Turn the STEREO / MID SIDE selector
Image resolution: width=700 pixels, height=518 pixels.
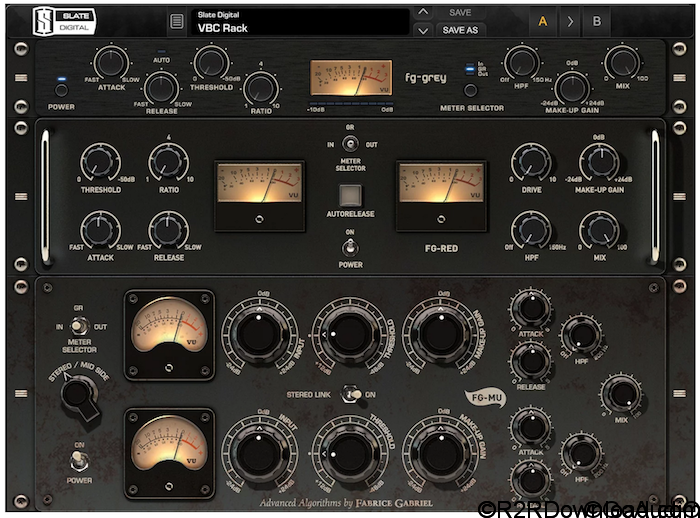[x=79, y=396]
